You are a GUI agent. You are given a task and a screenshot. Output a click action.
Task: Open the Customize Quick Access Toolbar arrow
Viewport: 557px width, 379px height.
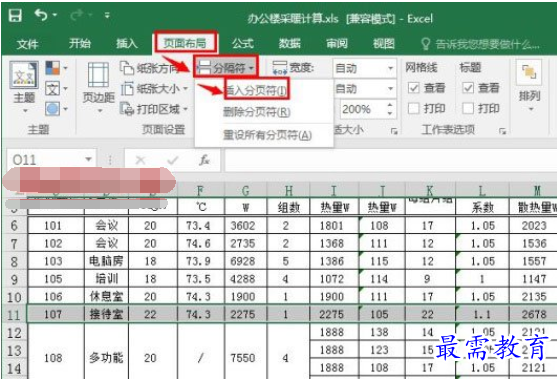click(x=107, y=15)
